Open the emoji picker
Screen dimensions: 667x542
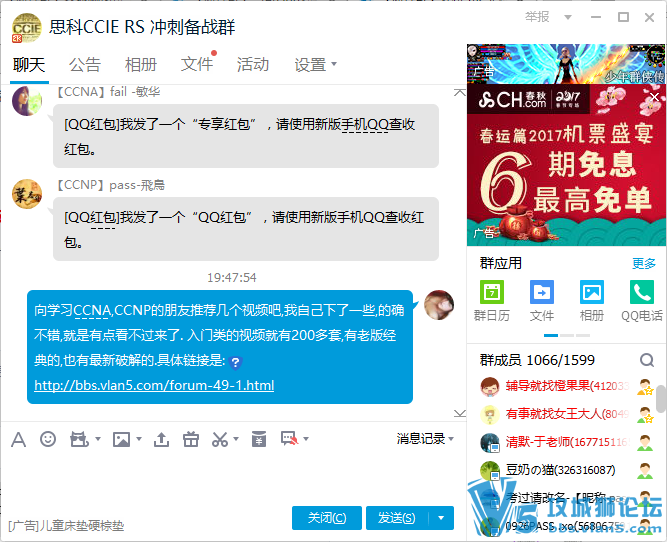coord(48,439)
